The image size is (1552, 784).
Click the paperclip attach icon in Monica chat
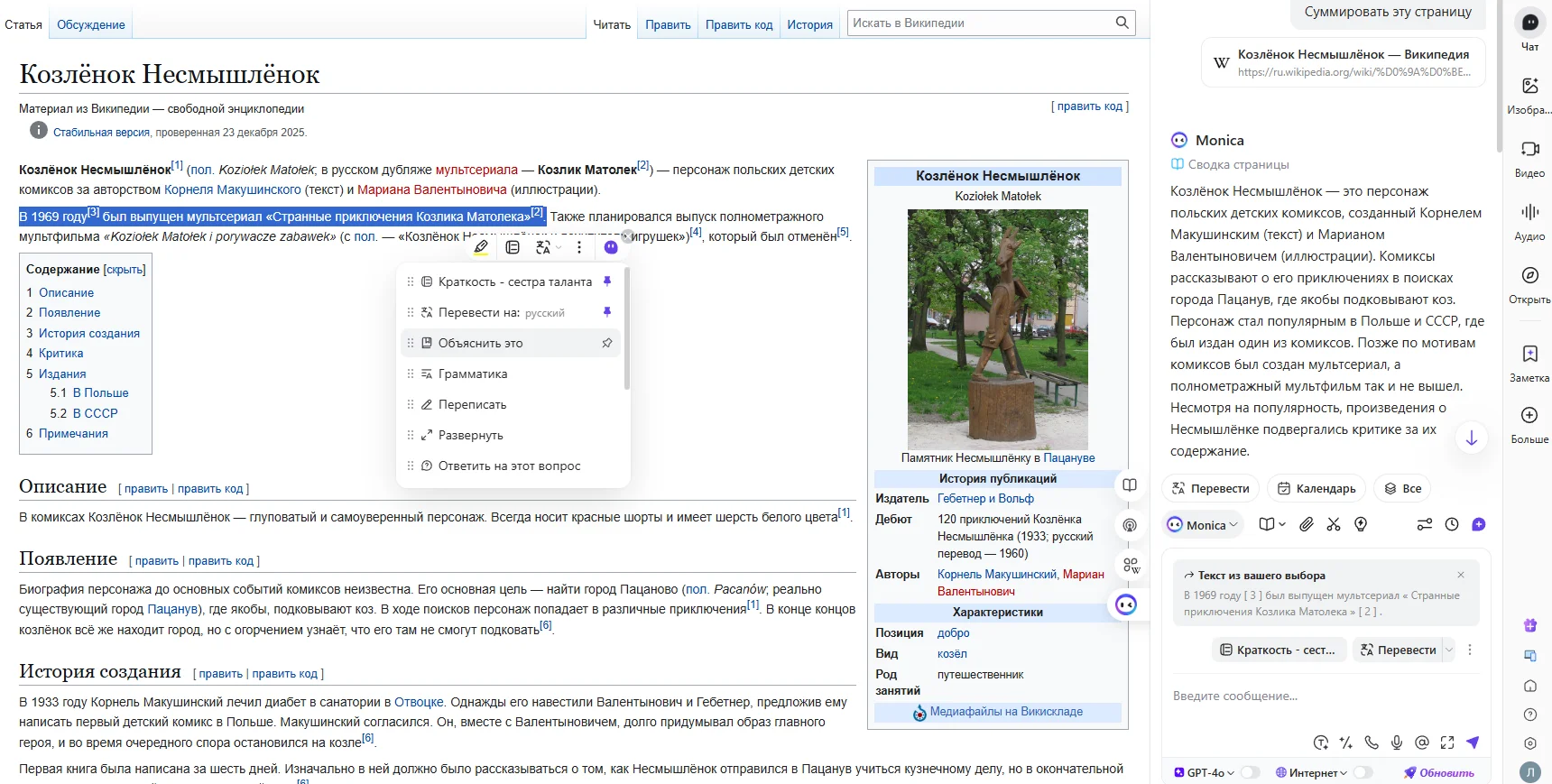(1307, 524)
